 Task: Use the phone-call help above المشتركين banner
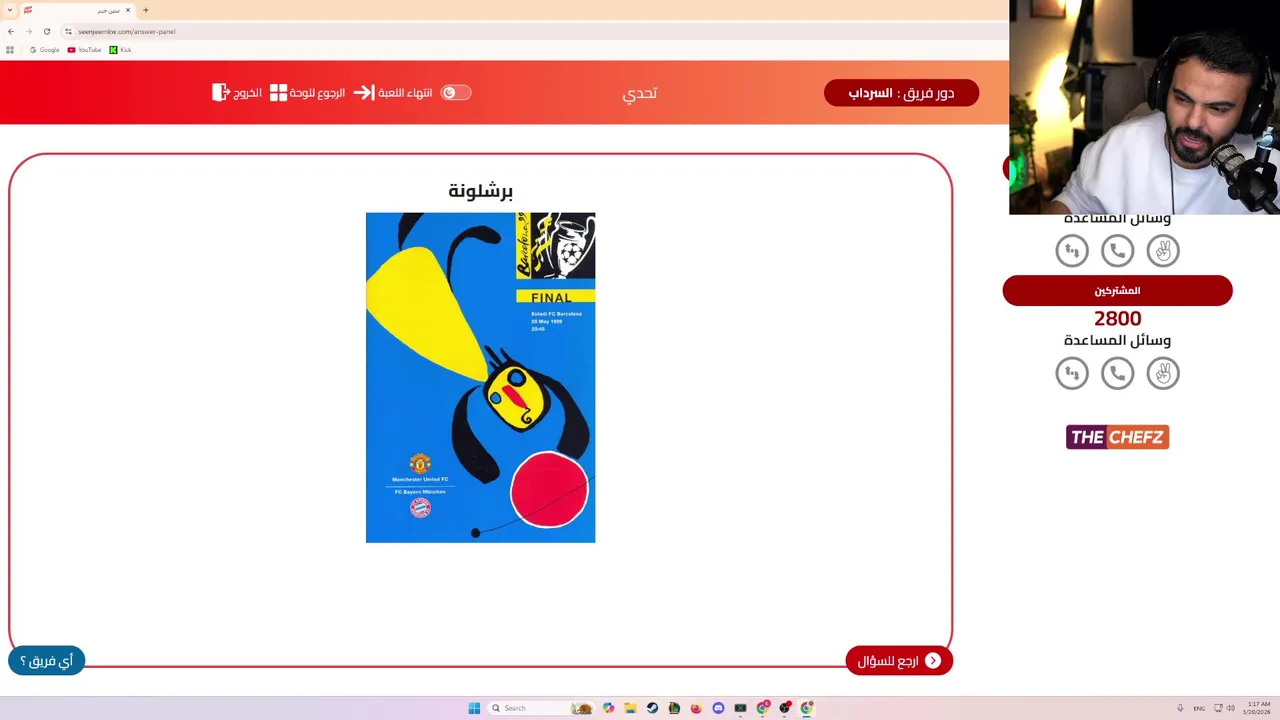point(1117,251)
